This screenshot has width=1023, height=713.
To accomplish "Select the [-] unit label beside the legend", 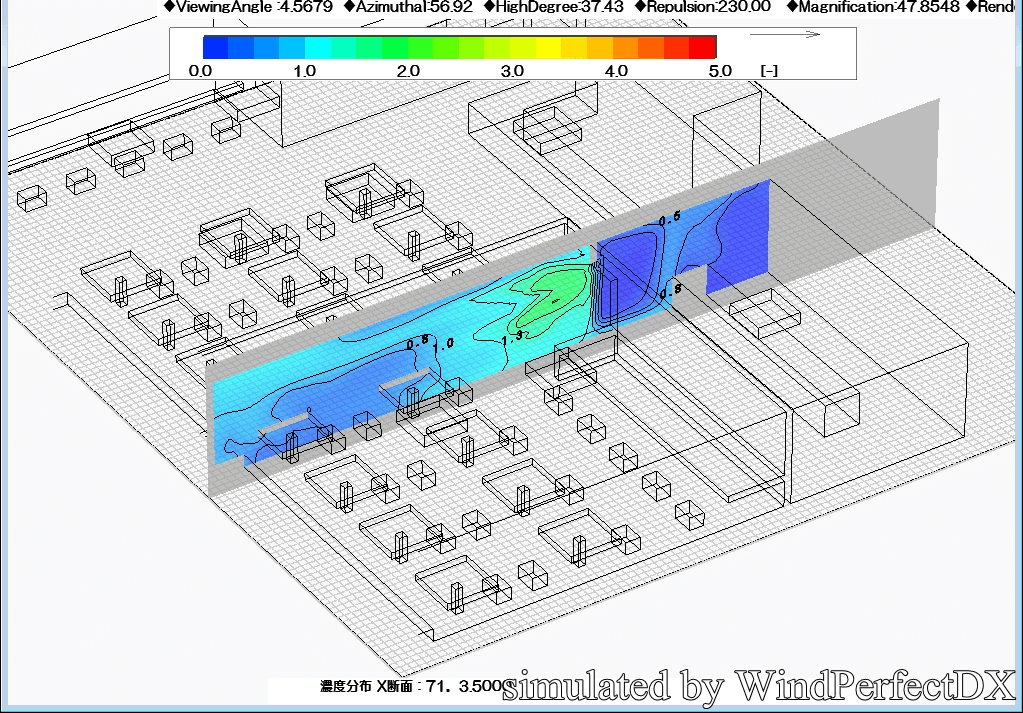I will [x=769, y=71].
